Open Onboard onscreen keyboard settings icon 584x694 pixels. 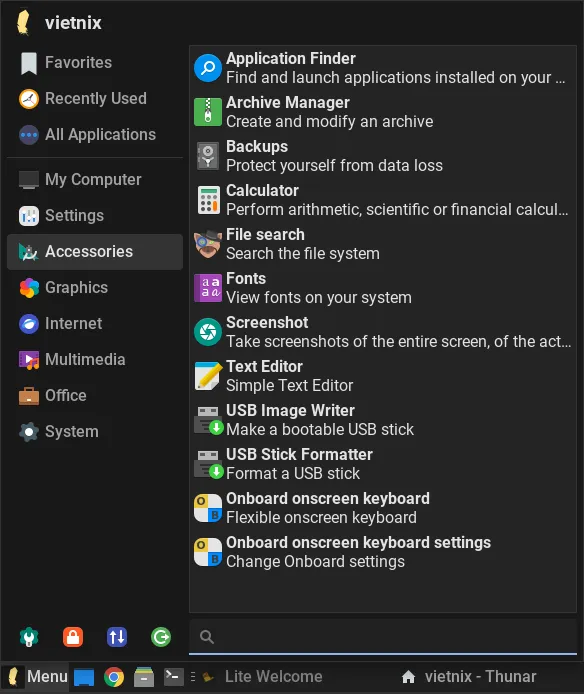[x=208, y=551]
